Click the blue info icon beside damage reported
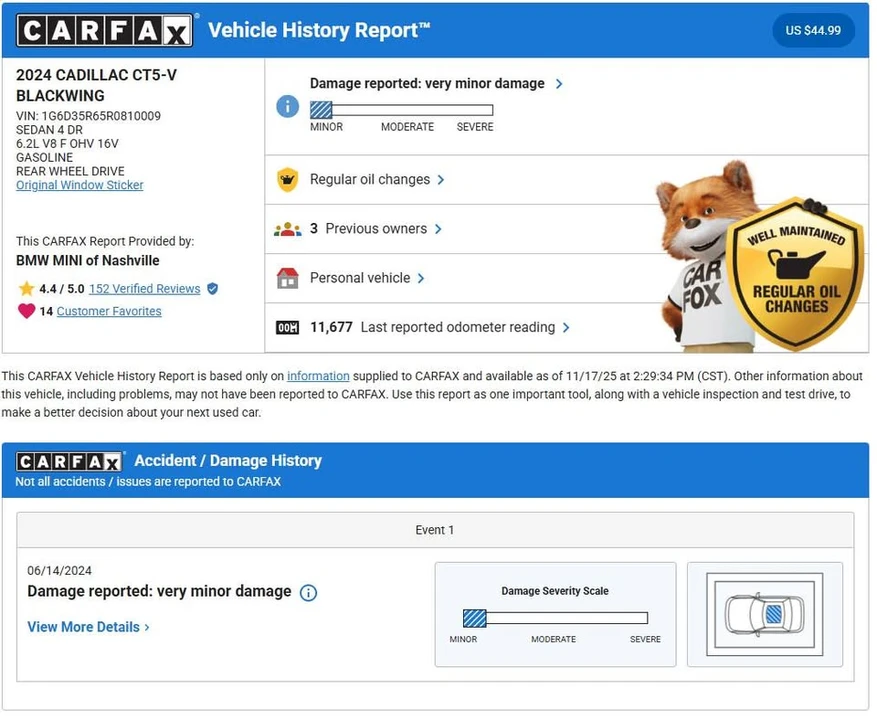The width and height of the screenshot is (877, 720). (289, 106)
